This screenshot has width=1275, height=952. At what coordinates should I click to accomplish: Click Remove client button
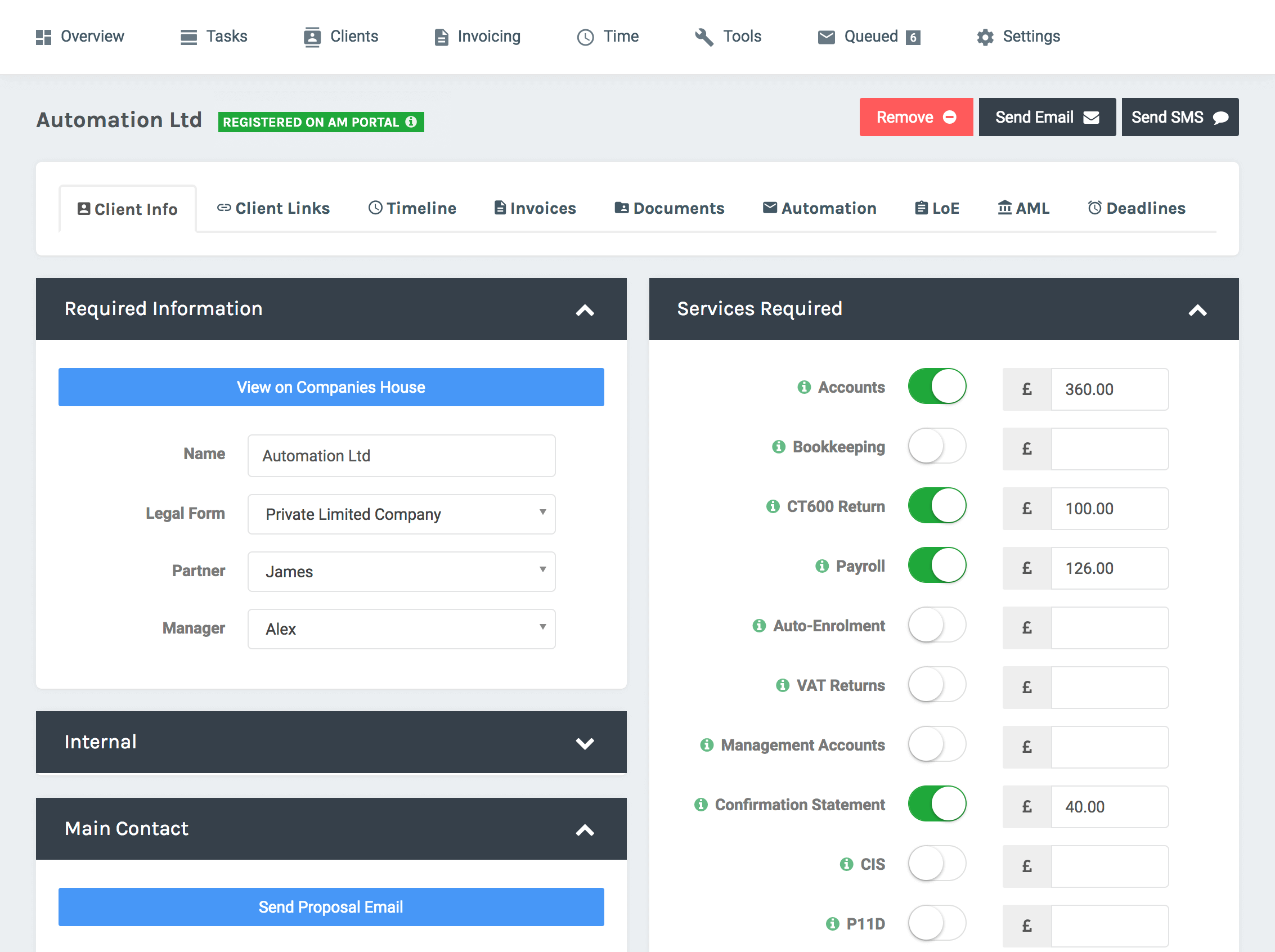(912, 117)
